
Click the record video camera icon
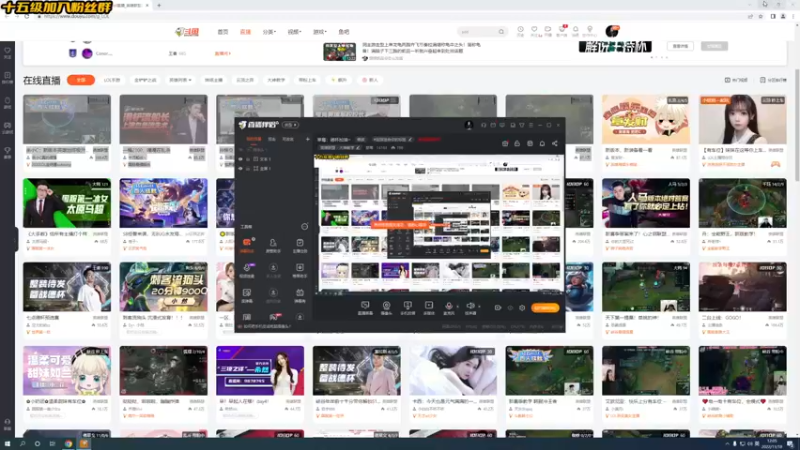coord(497,308)
